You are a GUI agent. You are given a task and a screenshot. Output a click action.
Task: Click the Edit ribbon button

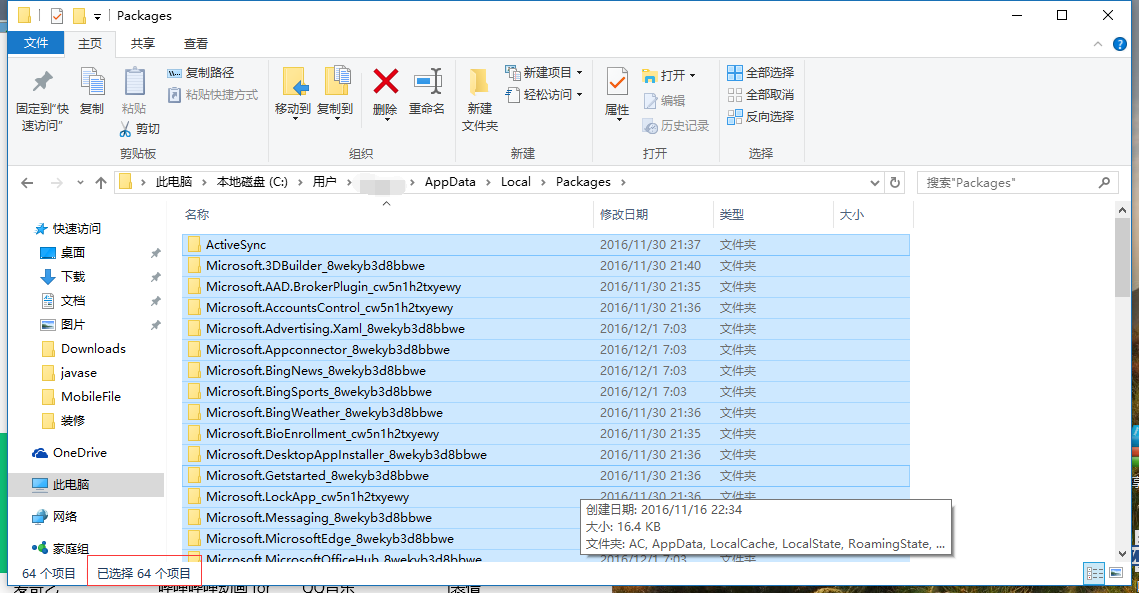click(x=664, y=101)
